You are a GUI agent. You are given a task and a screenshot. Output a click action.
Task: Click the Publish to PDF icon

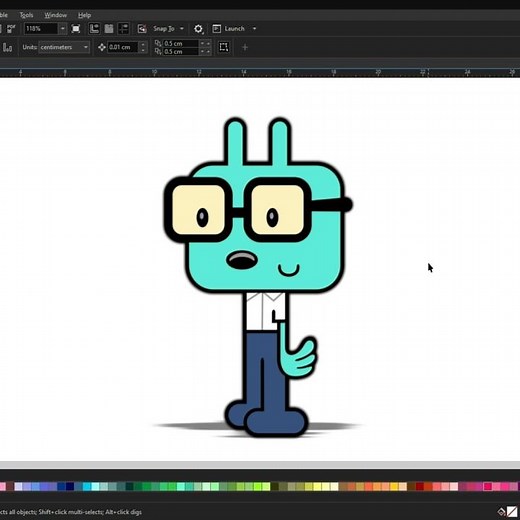11,29
